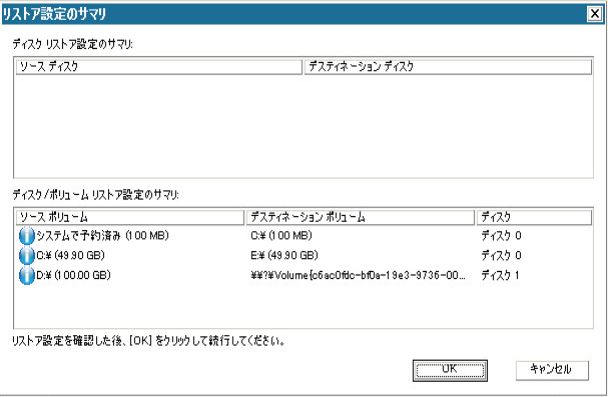The image size is (608, 397).
Task: Click ディスク 1 cell in volume list
Action: (500, 276)
